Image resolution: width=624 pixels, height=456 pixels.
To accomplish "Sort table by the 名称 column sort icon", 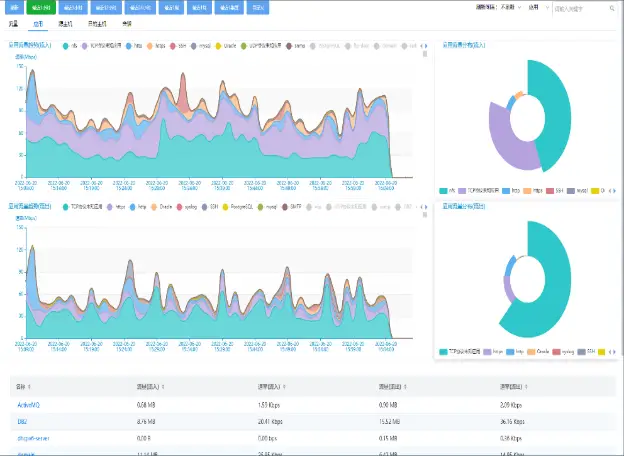I will (x=31, y=386).
